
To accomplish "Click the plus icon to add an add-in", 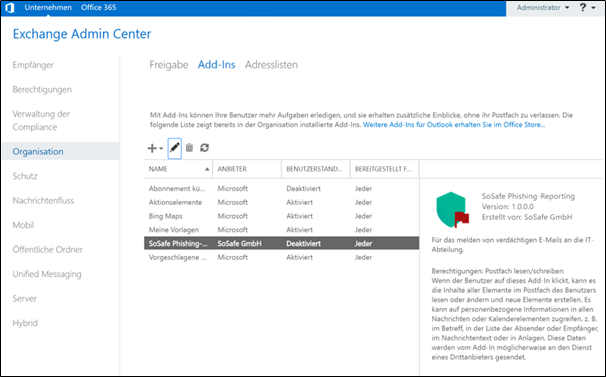I will tap(152, 148).
